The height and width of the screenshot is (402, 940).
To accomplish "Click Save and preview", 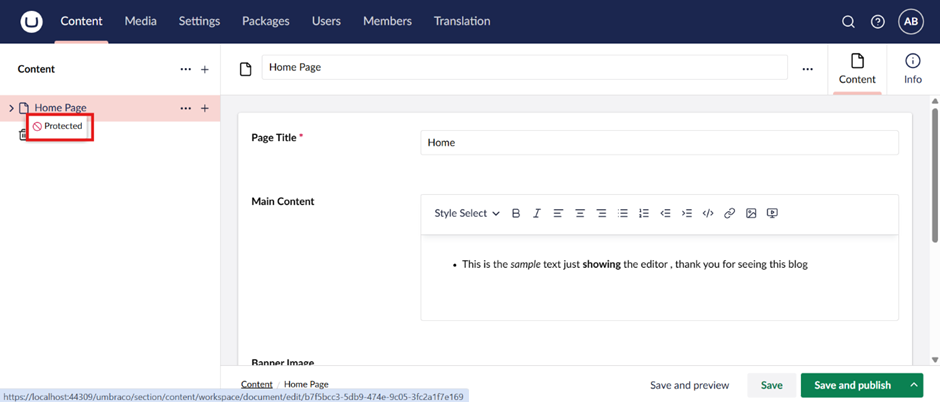I will pos(689,385).
